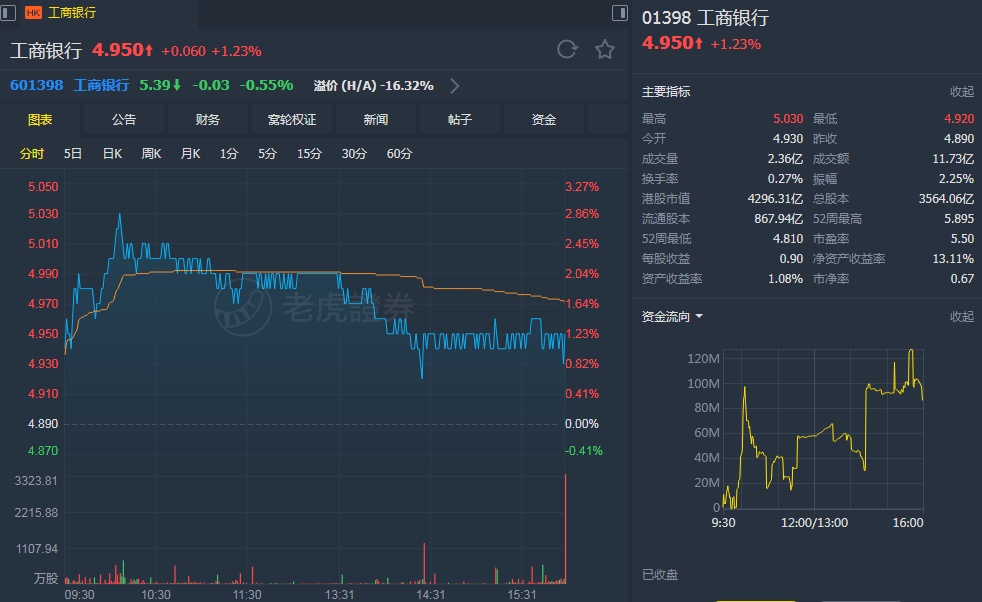Choose the 60分 chart interval

click(399, 154)
